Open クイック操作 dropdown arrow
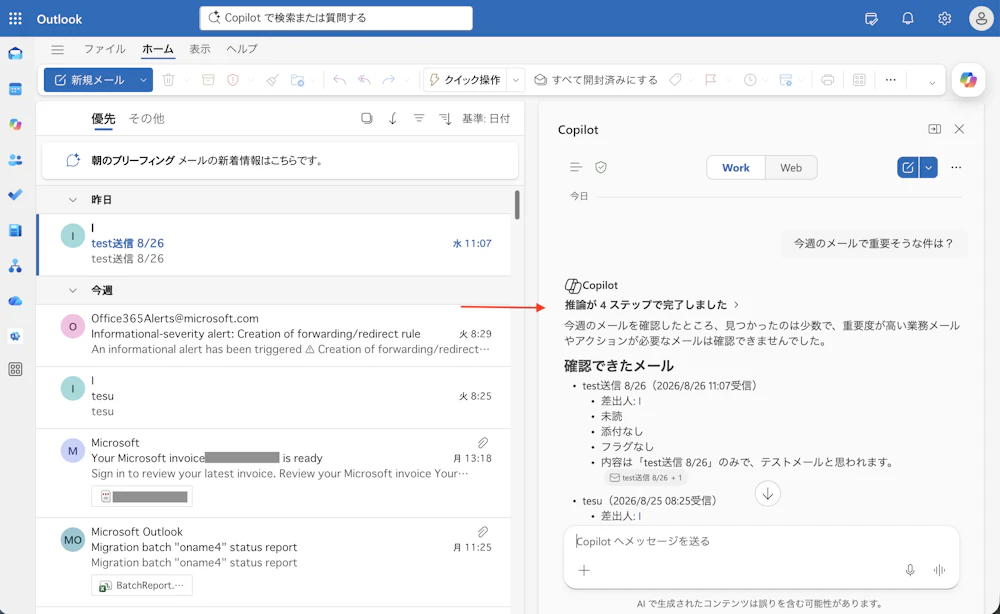 pos(516,80)
